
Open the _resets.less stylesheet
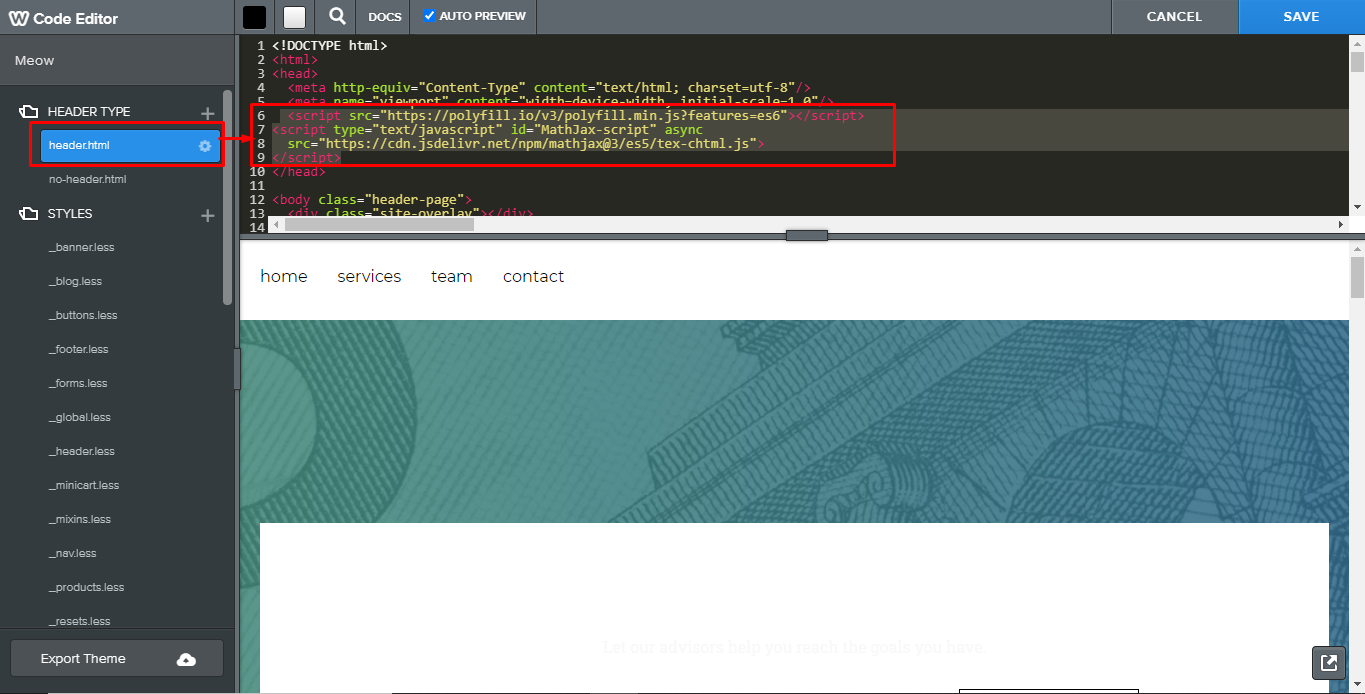pos(79,622)
